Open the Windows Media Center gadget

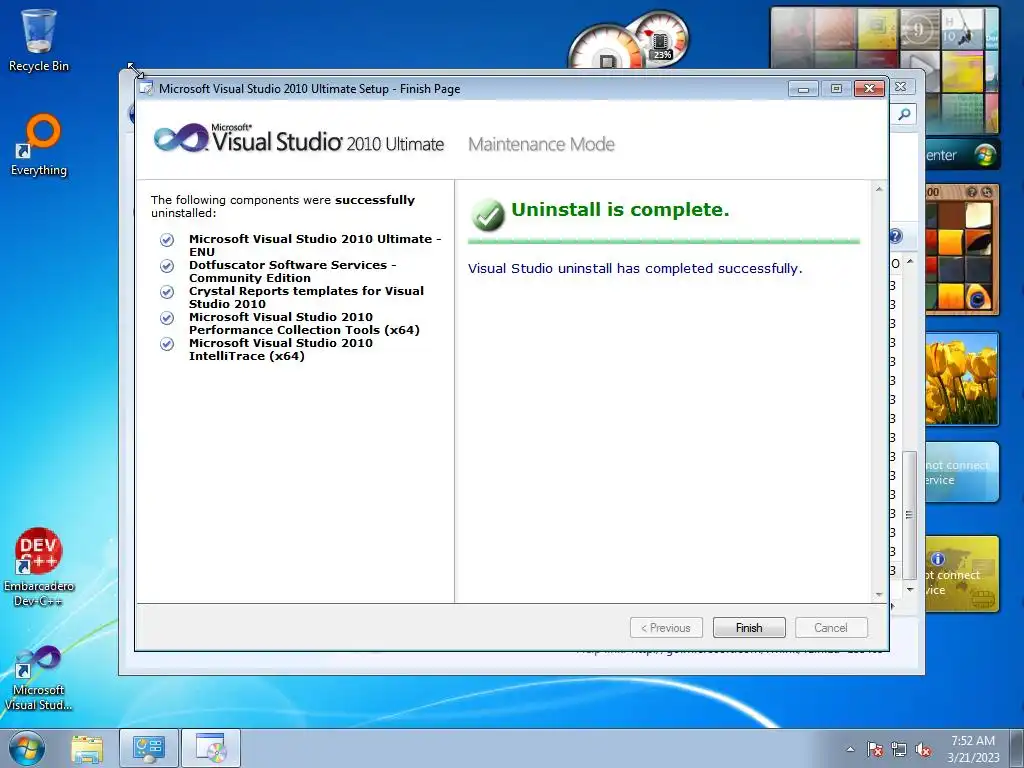coord(963,155)
